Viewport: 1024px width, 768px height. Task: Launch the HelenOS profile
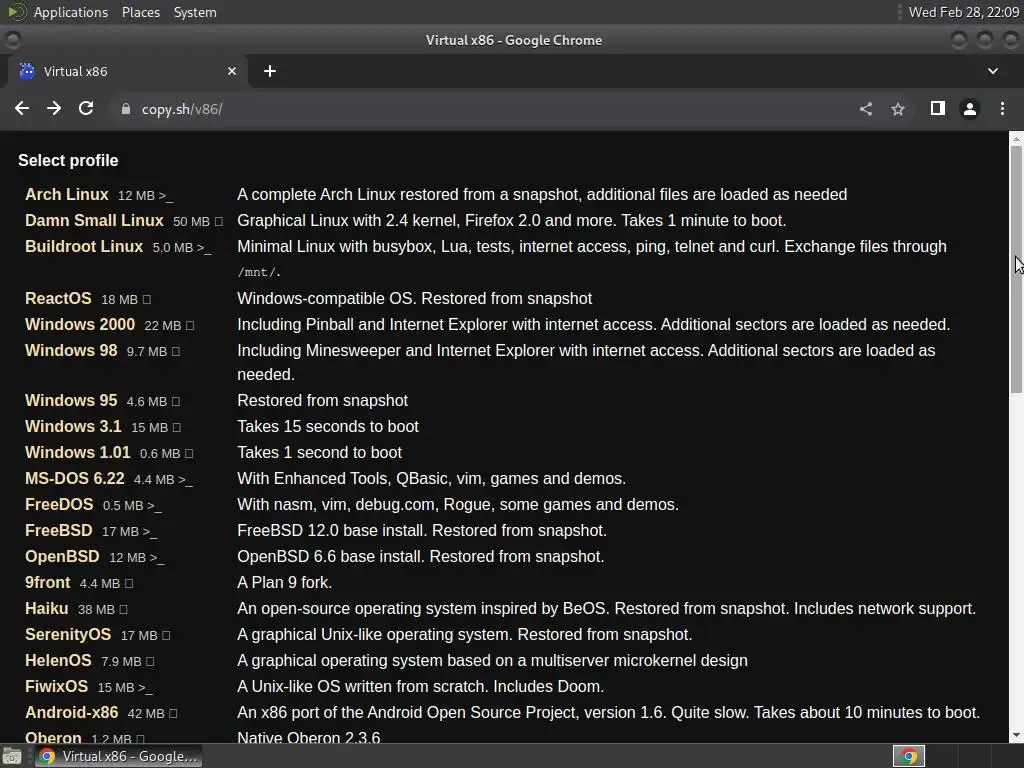click(58, 661)
